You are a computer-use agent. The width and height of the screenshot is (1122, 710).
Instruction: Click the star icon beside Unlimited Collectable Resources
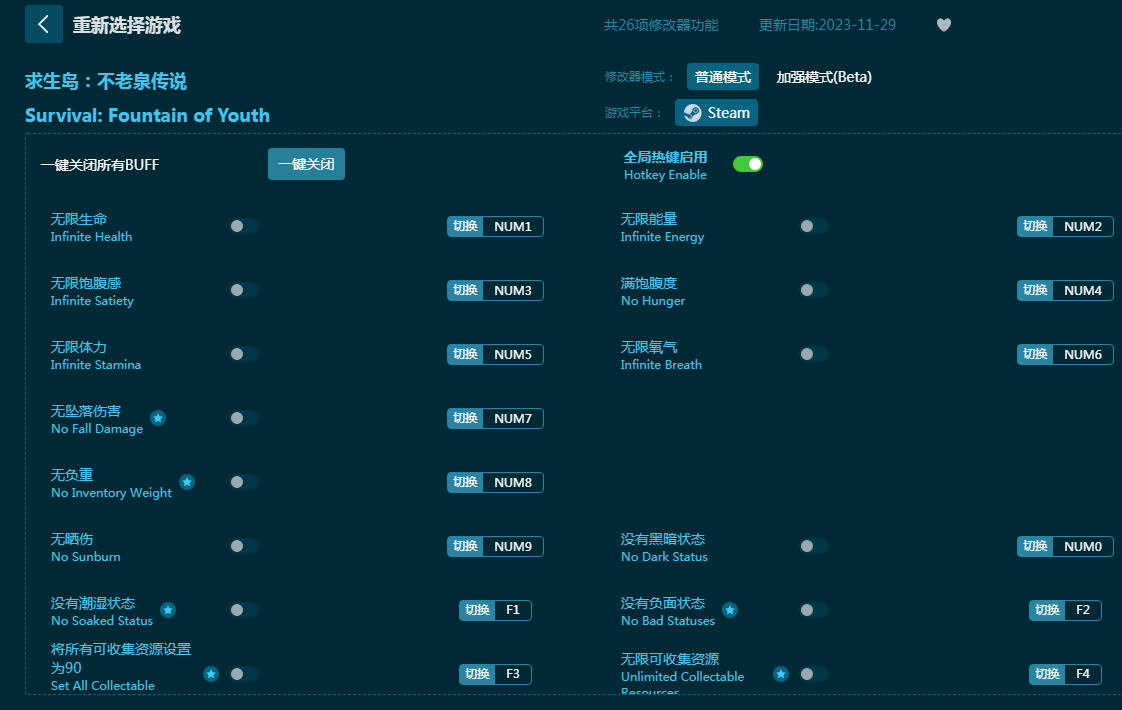(781, 674)
